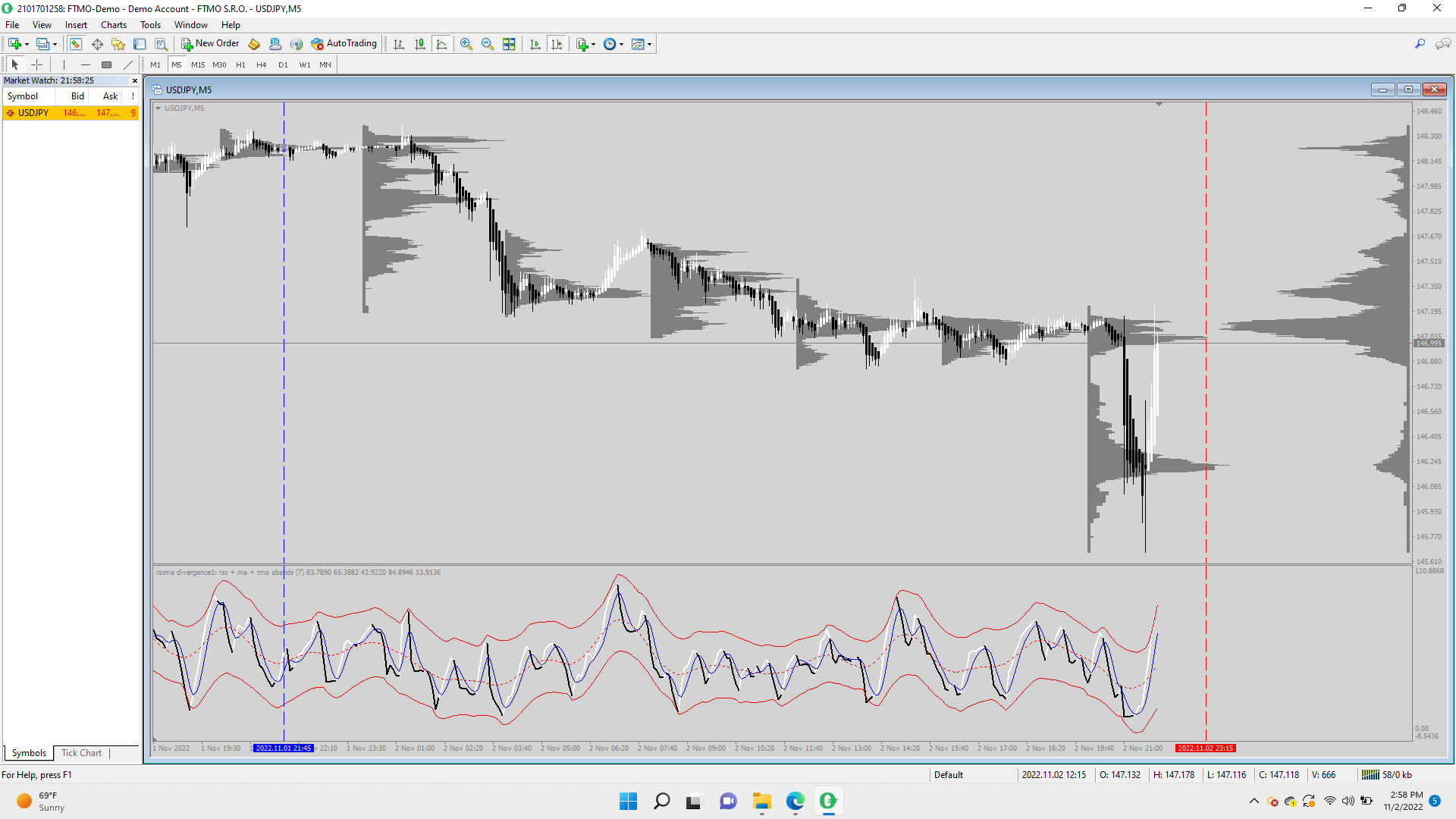Open the Data Window icon
1456x819 pixels.
coord(97,44)
